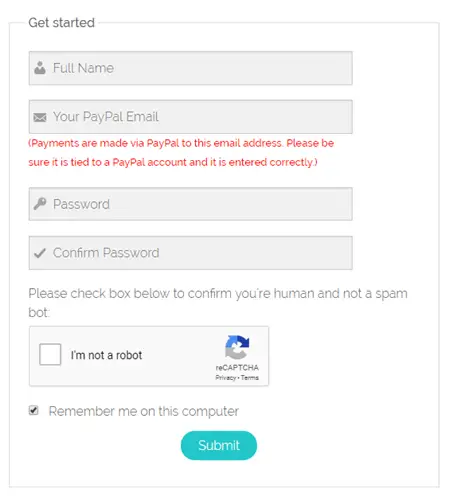This screenshot has height=500, width=452.
Task: Click the reCAPTCHA logo icon
Action: pos(237,347)
